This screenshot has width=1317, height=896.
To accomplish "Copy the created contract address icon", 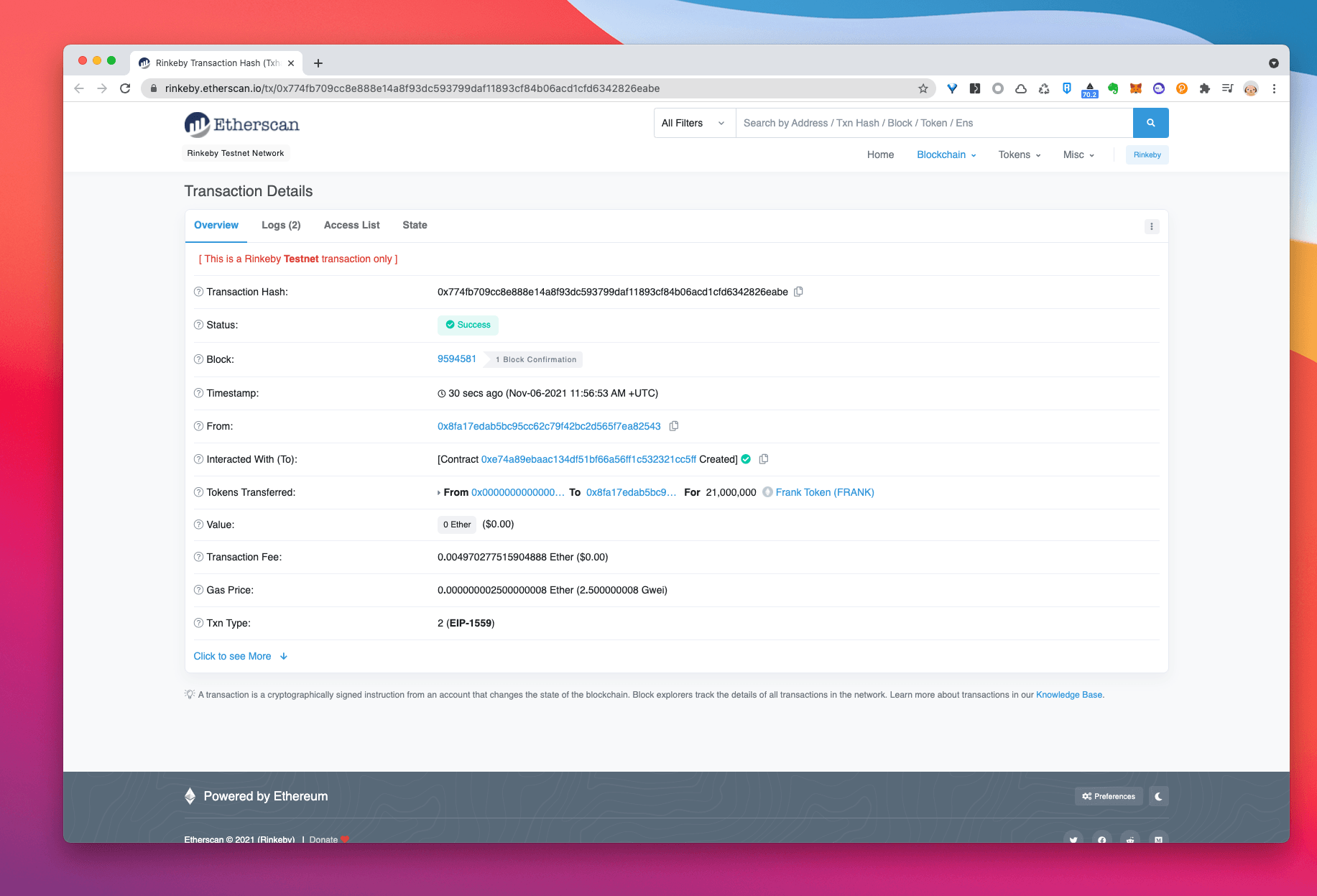I will click(764, 459).
